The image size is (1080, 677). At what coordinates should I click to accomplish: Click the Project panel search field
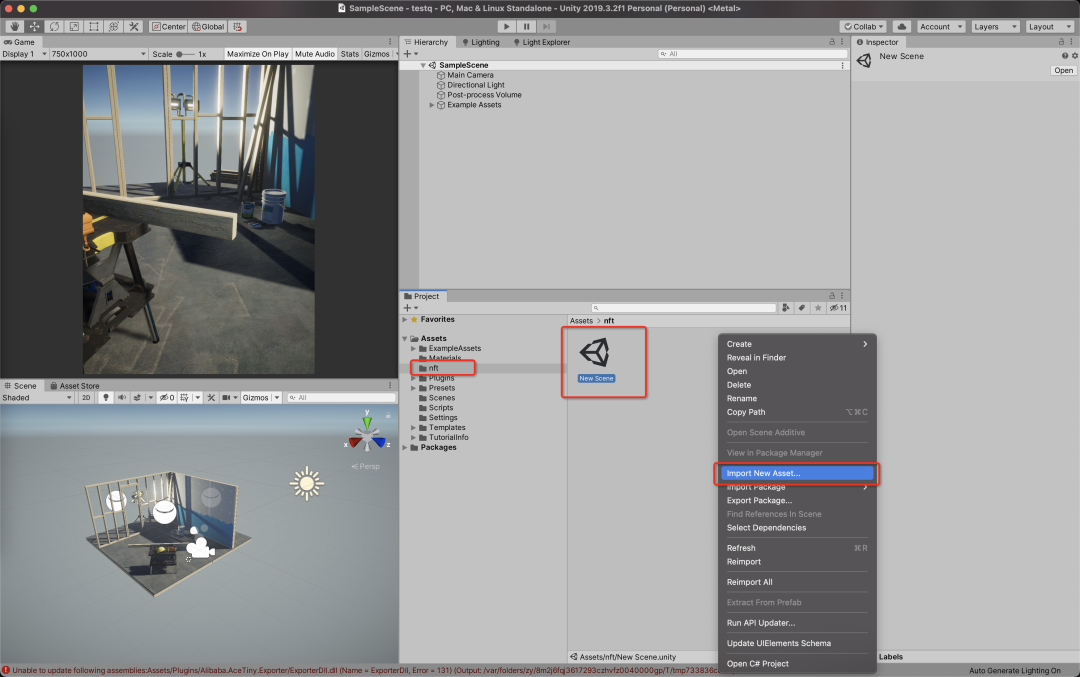[x=684, y=308]
